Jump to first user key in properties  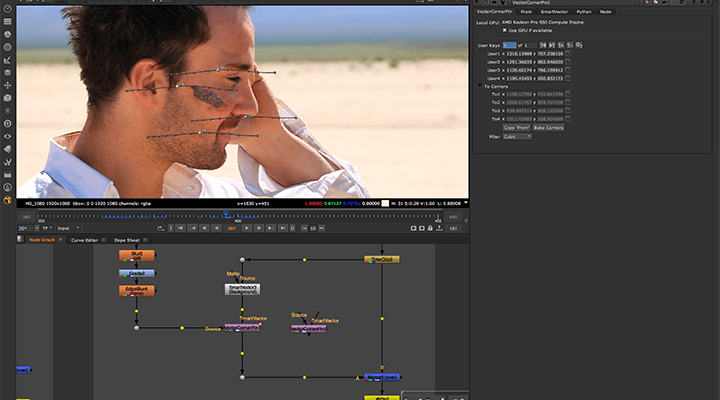(543, 45)
